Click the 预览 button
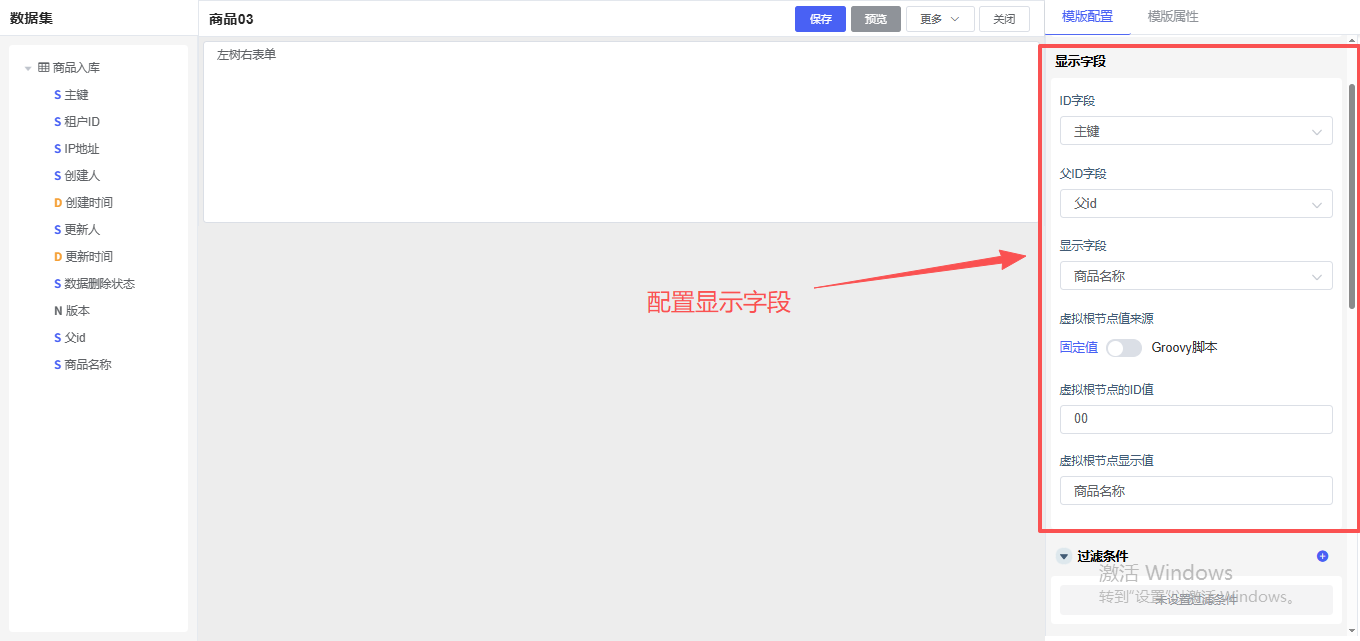The height and width of the screenshot is (641, 1360). tap(875, 19)
